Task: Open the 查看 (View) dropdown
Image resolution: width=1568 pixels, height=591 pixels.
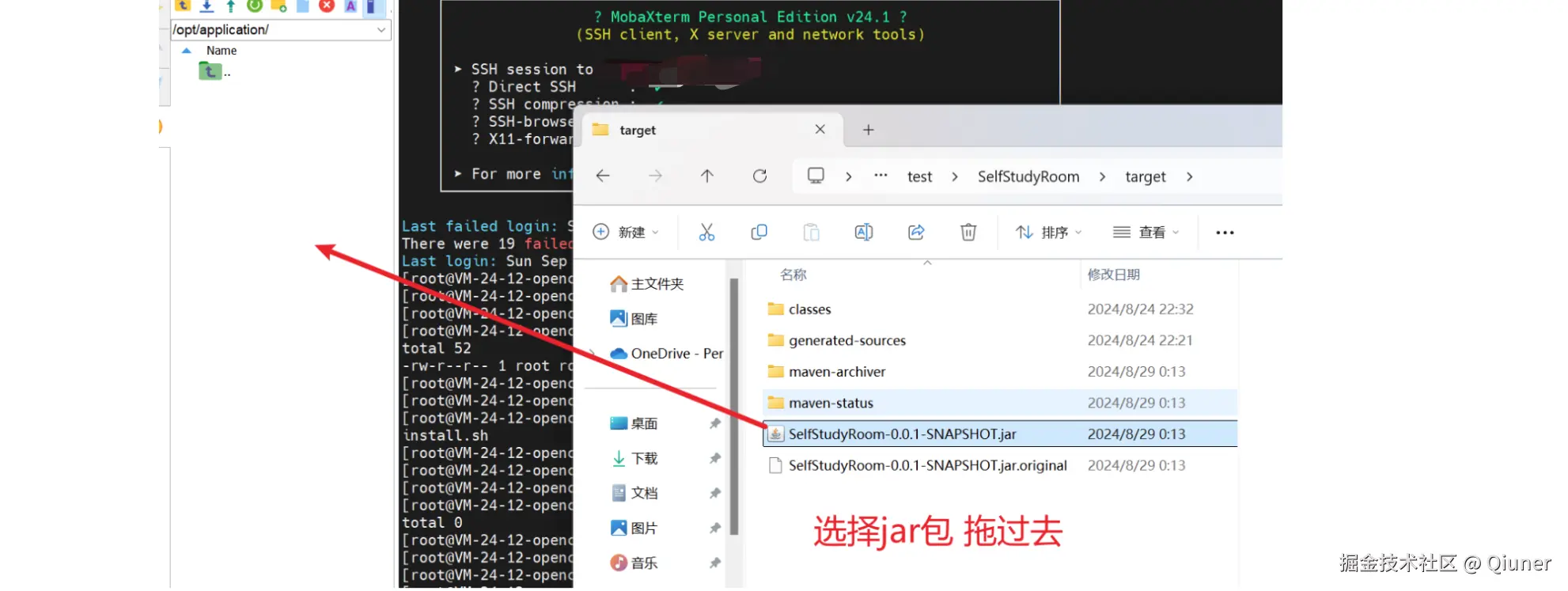Action: pos(1146,232)
